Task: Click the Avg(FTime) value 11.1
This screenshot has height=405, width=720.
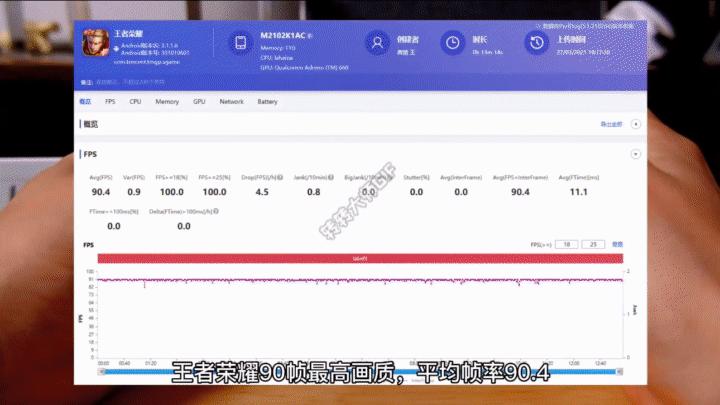Action: (579, 192)
